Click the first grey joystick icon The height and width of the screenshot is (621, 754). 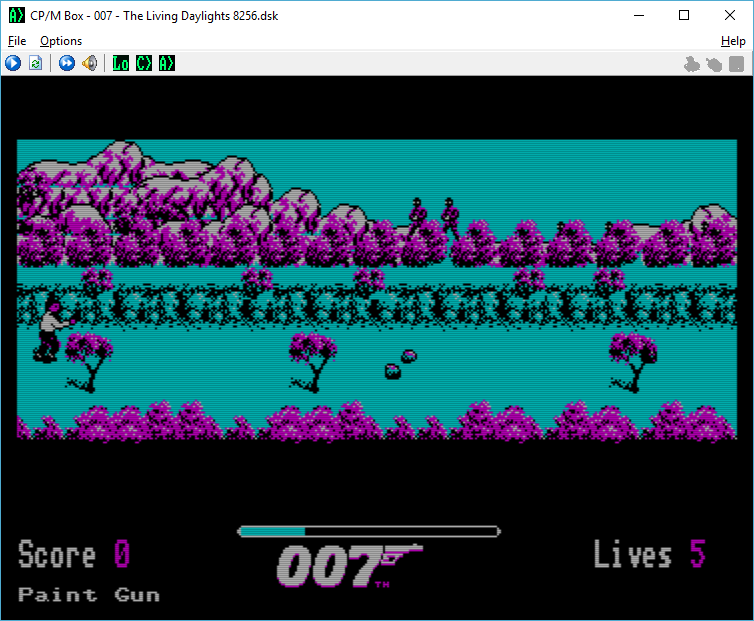[691, 64]
